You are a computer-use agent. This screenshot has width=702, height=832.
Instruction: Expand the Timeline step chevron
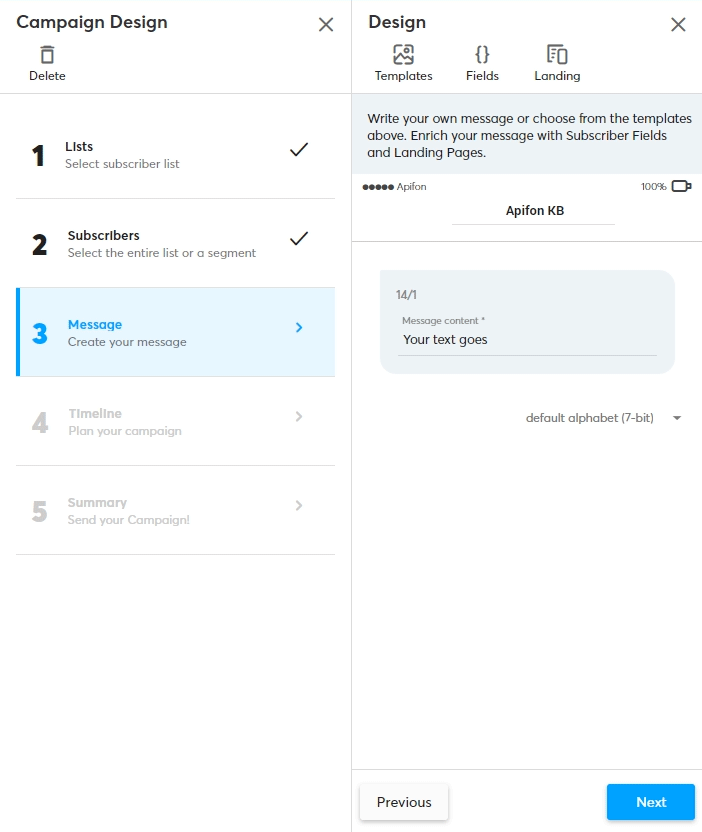click(x=299, y=416)
